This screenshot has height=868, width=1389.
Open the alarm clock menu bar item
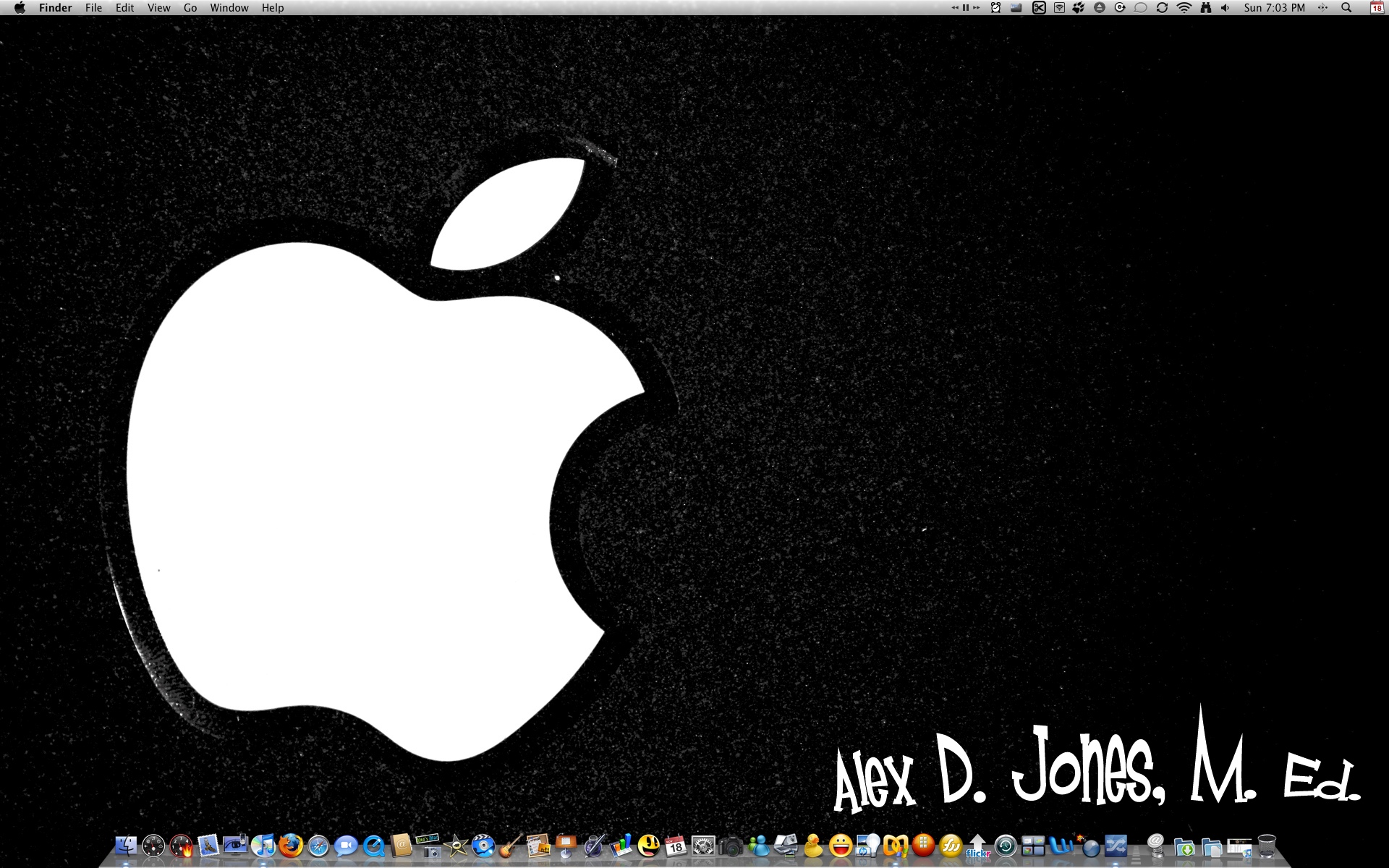coord(996,8)
